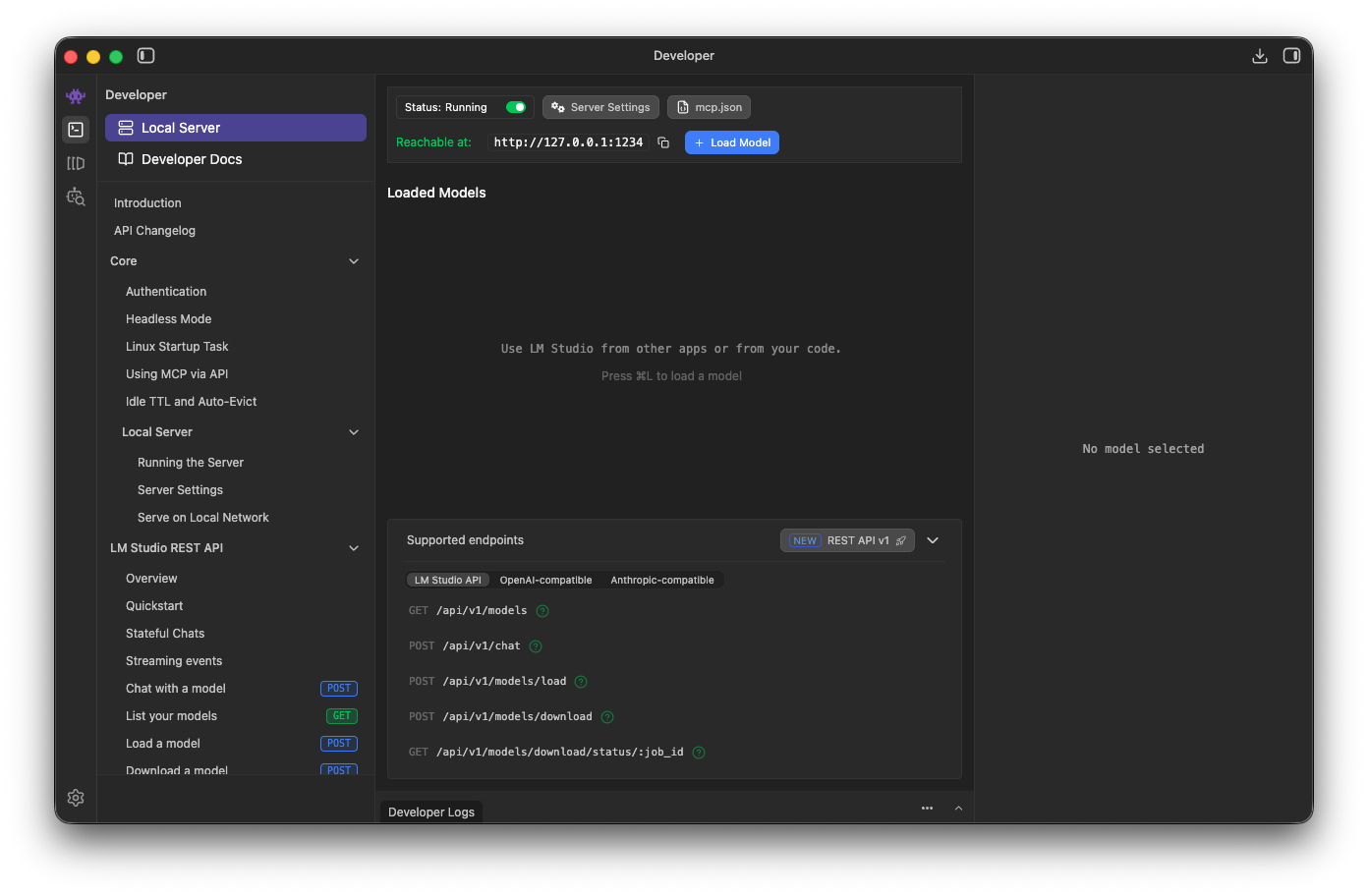Viewport: 1368px width, 896px height.
Task: Click the downloads icon in the title bar
Action: point(1260,56)
